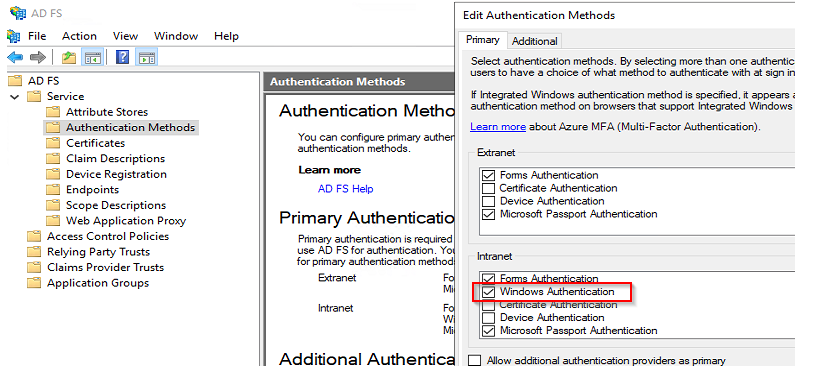The image size is (832, 383).
Task: Click the Application Groups folder icon
Action: (34, 283)
